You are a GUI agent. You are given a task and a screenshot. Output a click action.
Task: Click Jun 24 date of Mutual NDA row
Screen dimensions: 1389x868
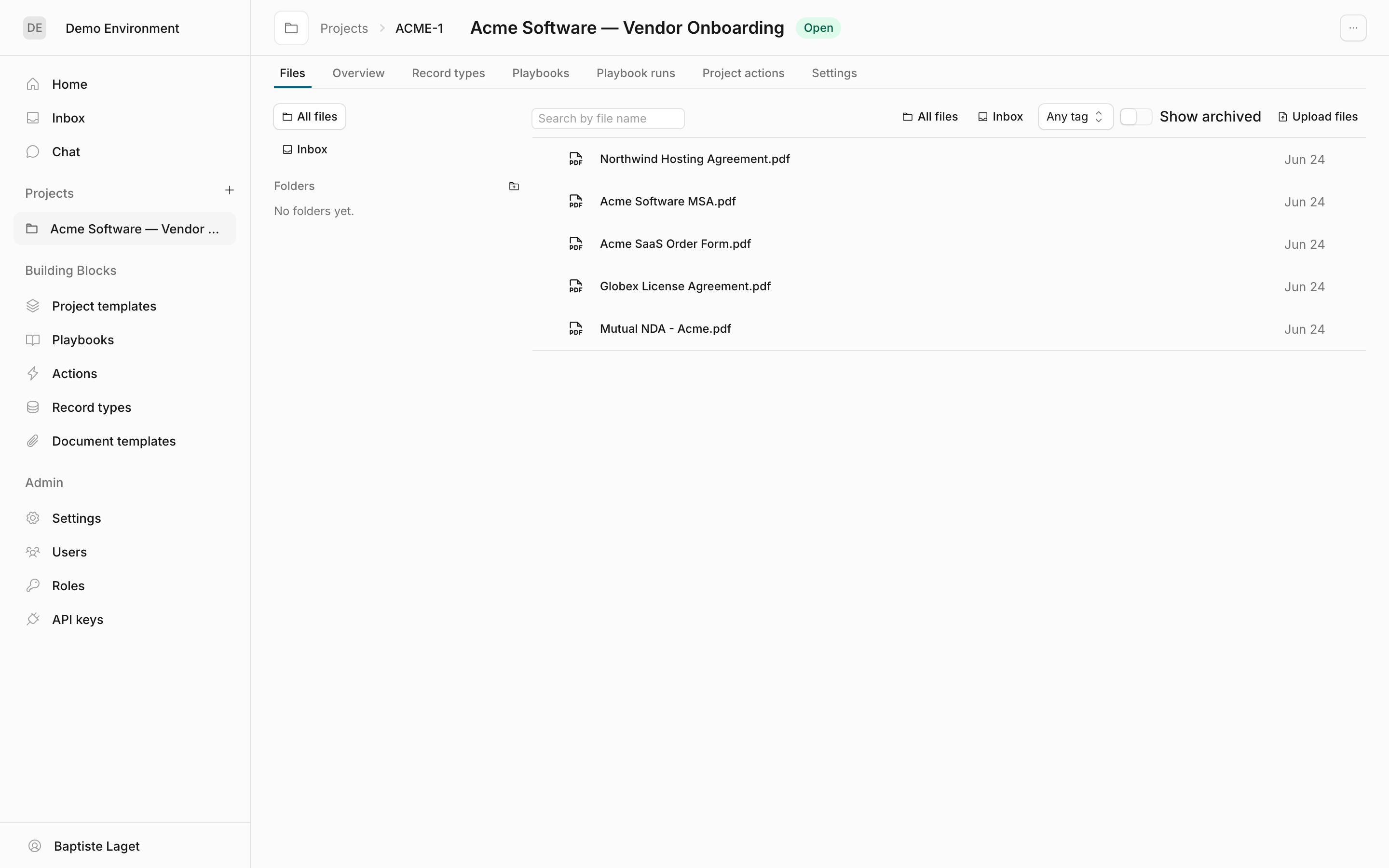point(1304,329)
